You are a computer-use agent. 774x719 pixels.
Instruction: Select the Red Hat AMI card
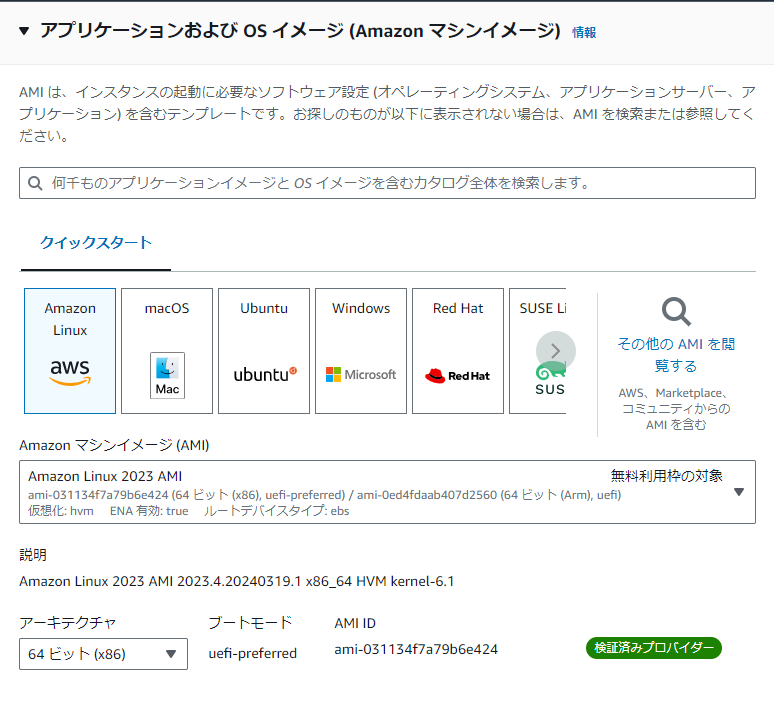coord(458,351)
